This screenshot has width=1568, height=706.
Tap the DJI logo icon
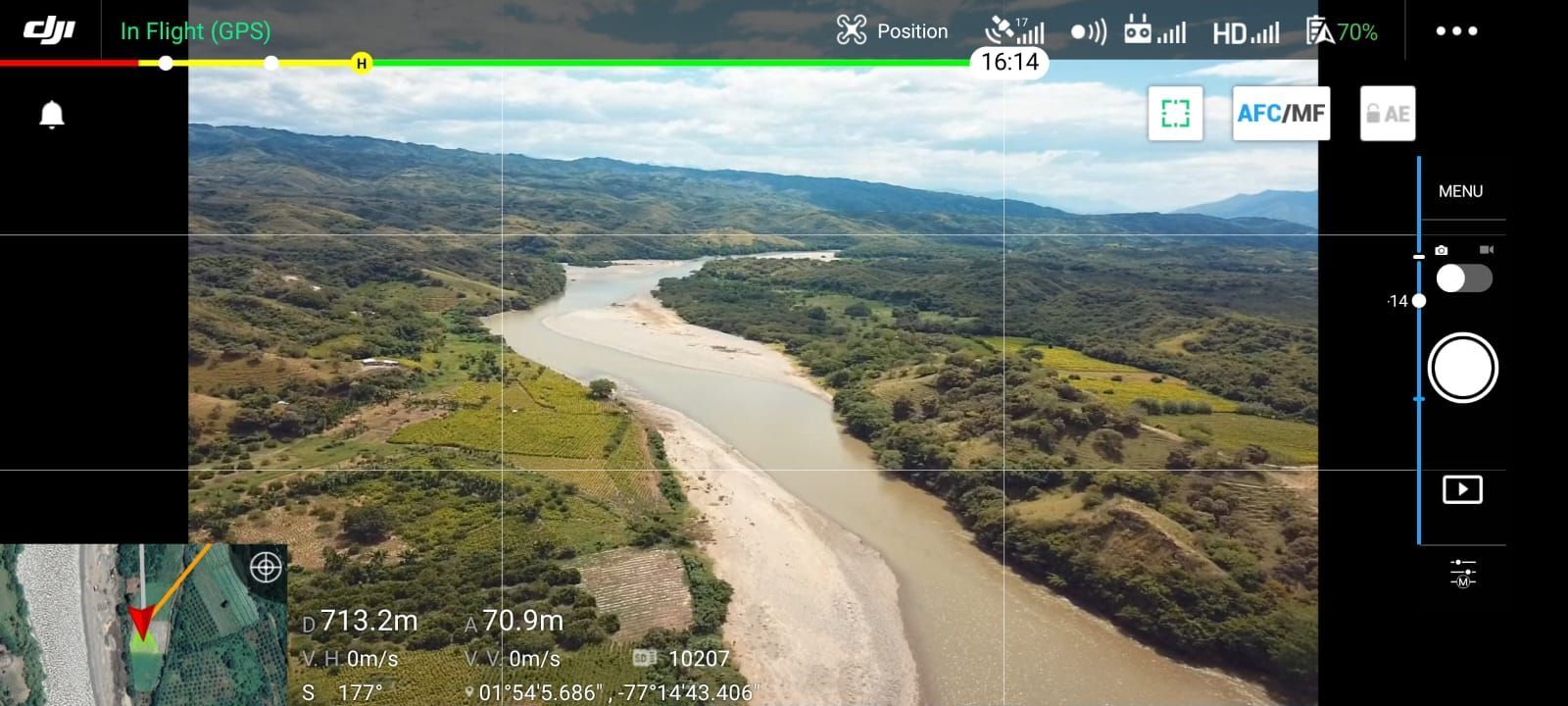click(49, 30)
